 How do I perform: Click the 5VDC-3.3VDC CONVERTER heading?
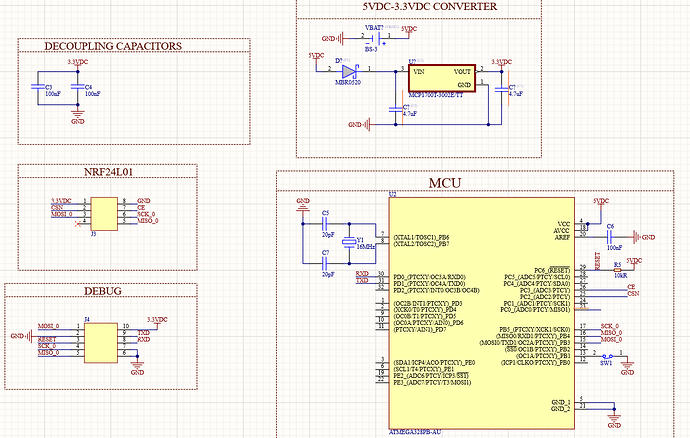coord(429,7)
